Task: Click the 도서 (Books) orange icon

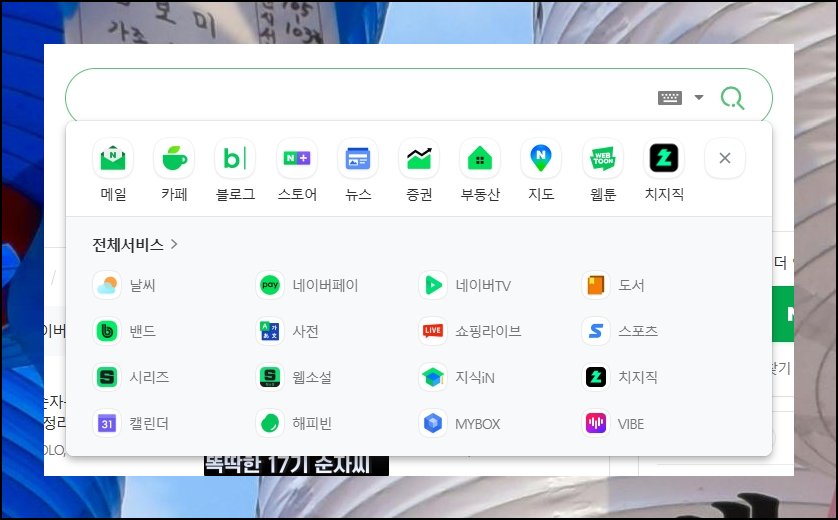Action: tap(596, 285)
